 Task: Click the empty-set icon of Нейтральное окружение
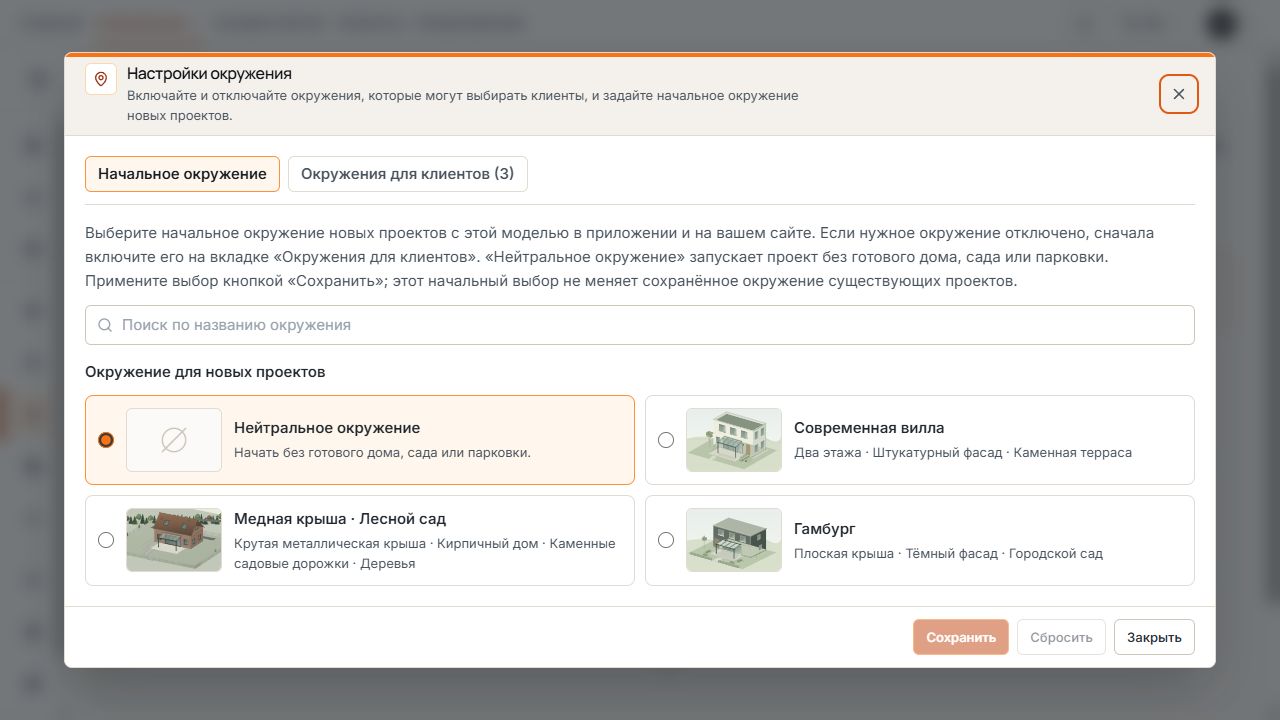(174, 440)
